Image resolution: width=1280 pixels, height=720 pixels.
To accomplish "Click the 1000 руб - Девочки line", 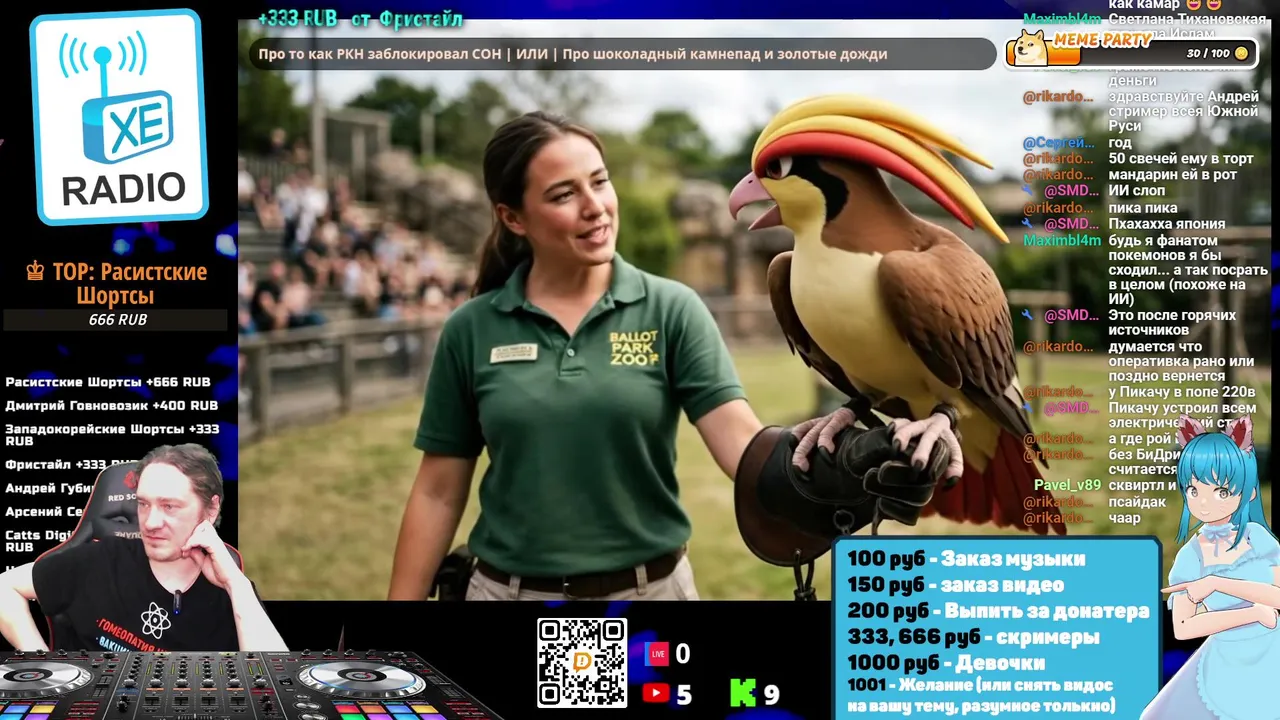I will tap(946, 663).
